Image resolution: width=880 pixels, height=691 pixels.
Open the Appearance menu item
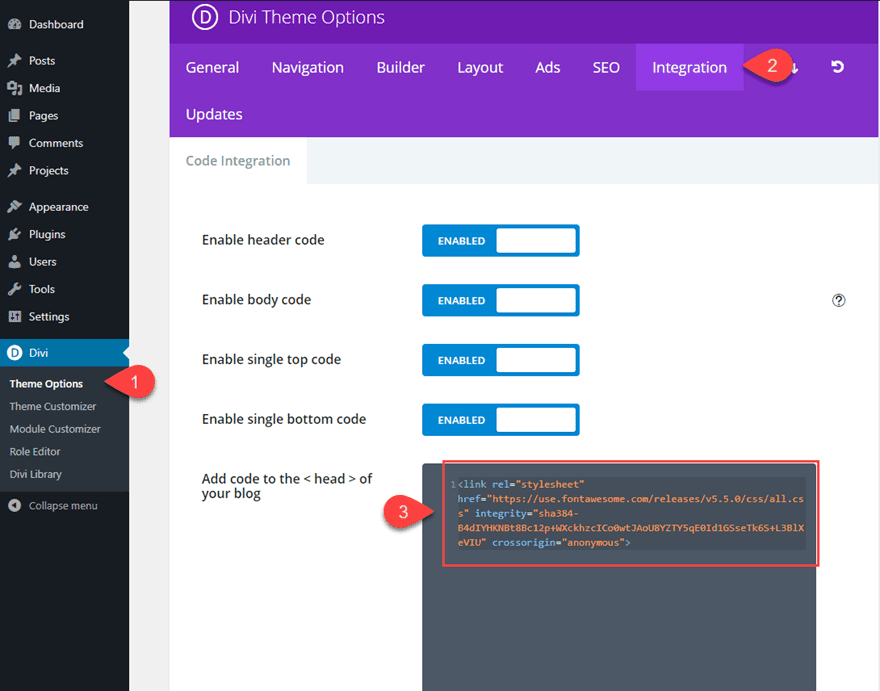[58, 207]
